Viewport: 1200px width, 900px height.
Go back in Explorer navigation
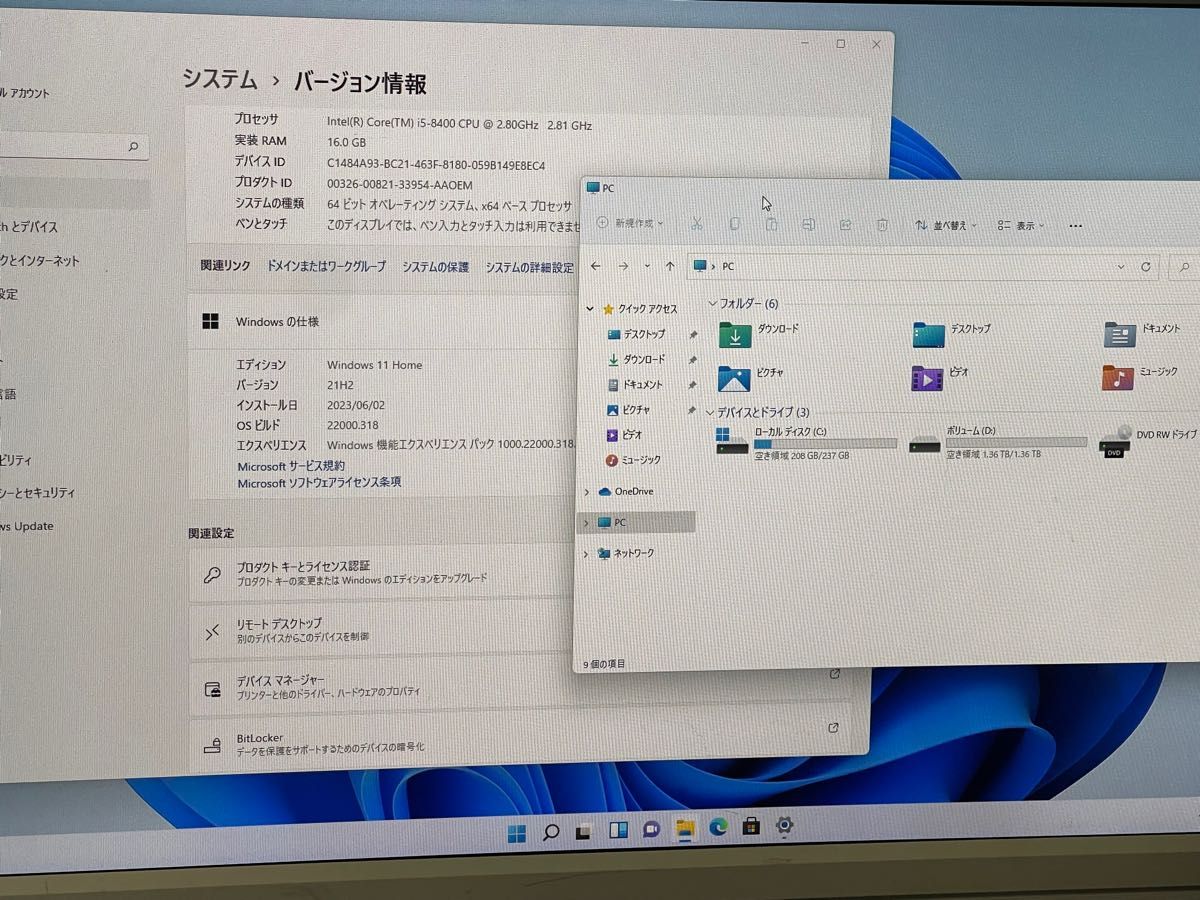596,266
